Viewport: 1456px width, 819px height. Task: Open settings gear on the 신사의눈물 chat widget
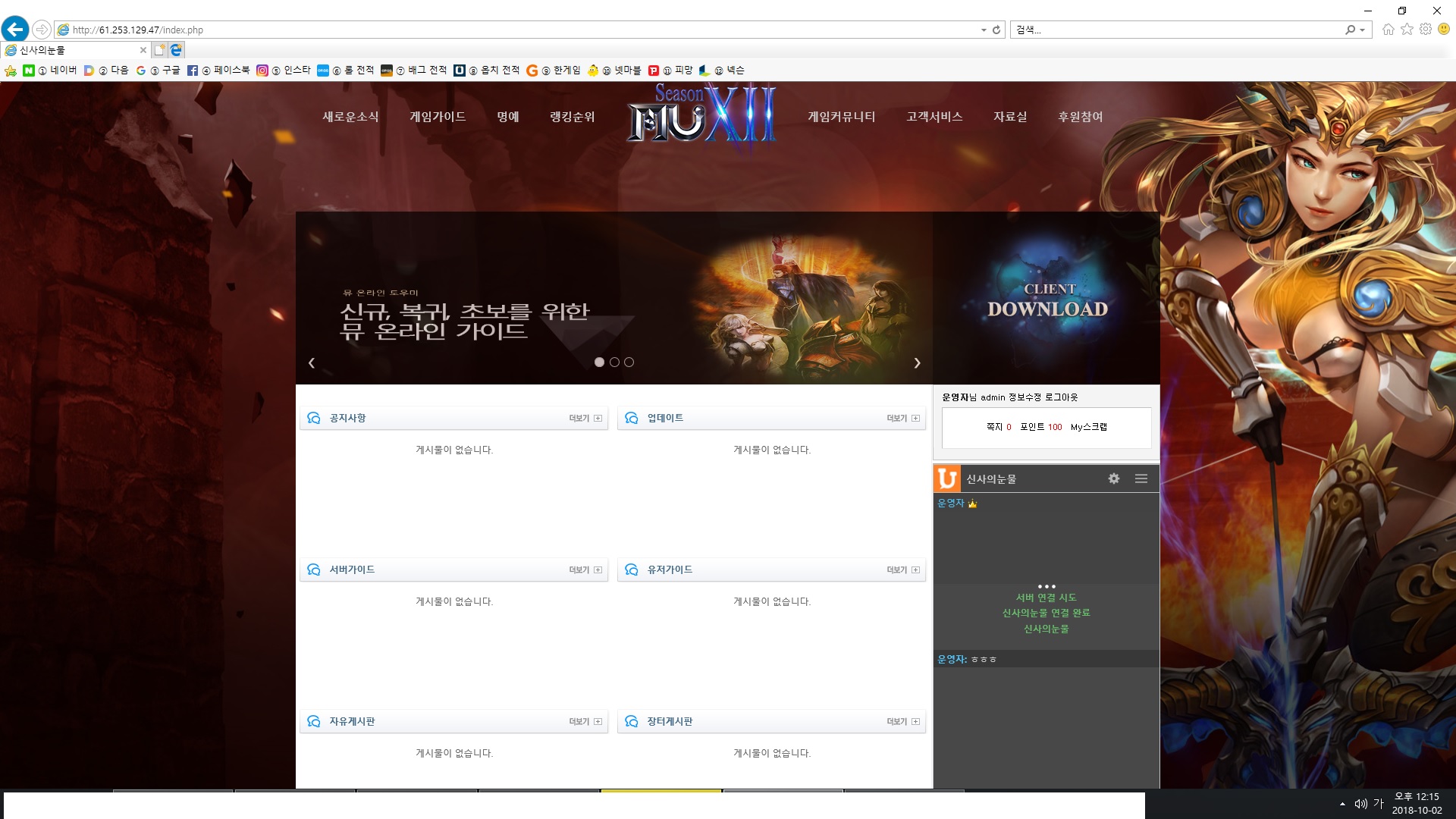1114,479
